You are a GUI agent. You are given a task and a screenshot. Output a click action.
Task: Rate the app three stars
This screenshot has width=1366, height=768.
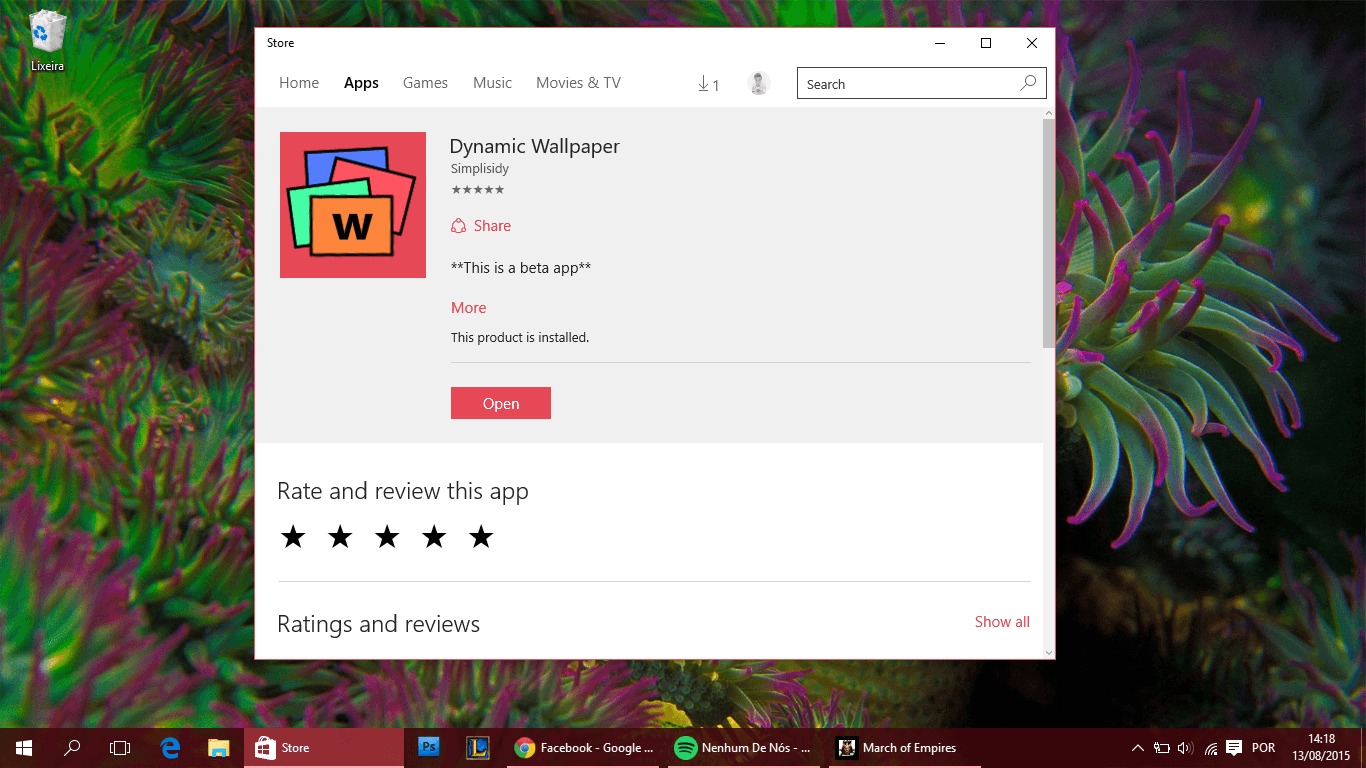pos(387,537)
